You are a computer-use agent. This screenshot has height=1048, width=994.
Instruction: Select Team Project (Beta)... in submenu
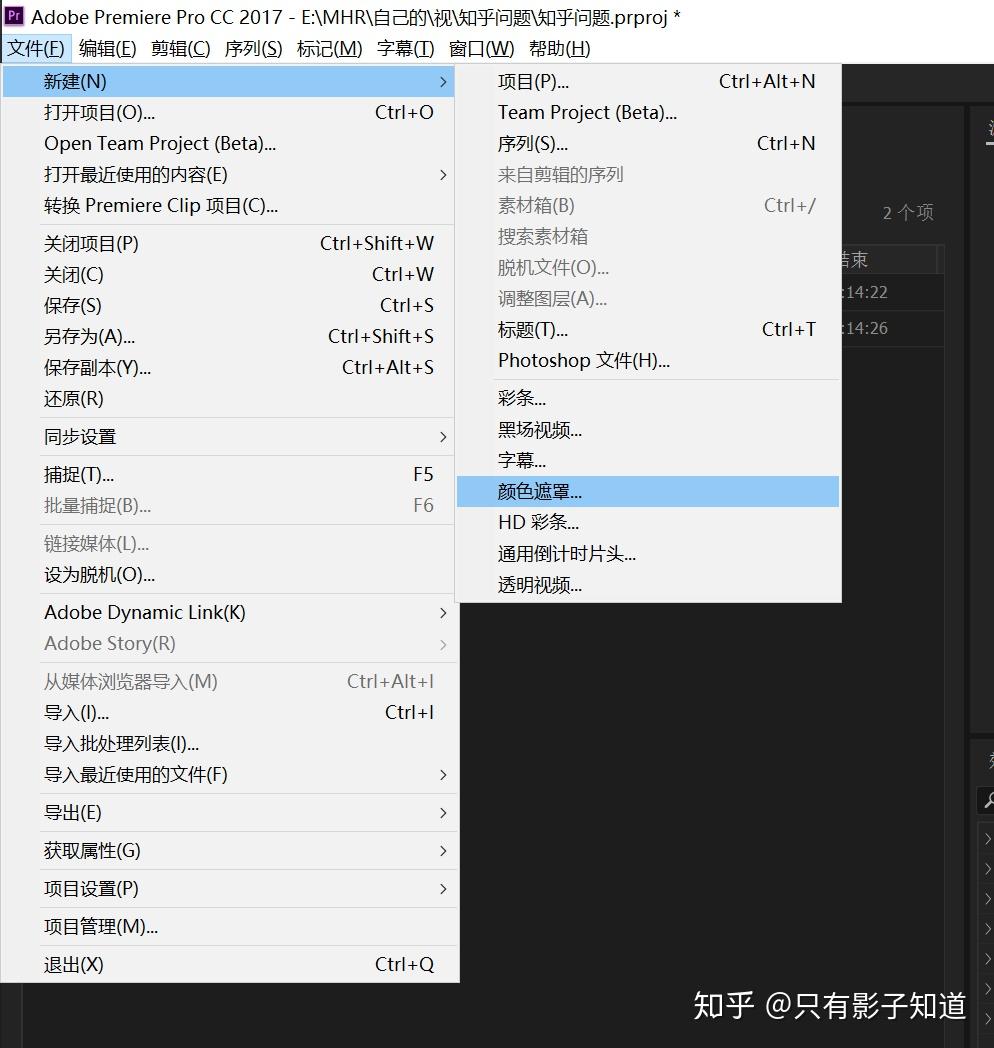click(648, 112)
